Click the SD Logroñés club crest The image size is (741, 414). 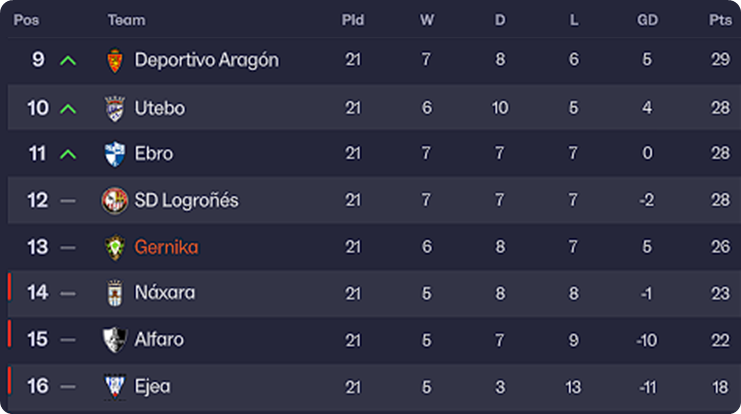coord(116,200)
